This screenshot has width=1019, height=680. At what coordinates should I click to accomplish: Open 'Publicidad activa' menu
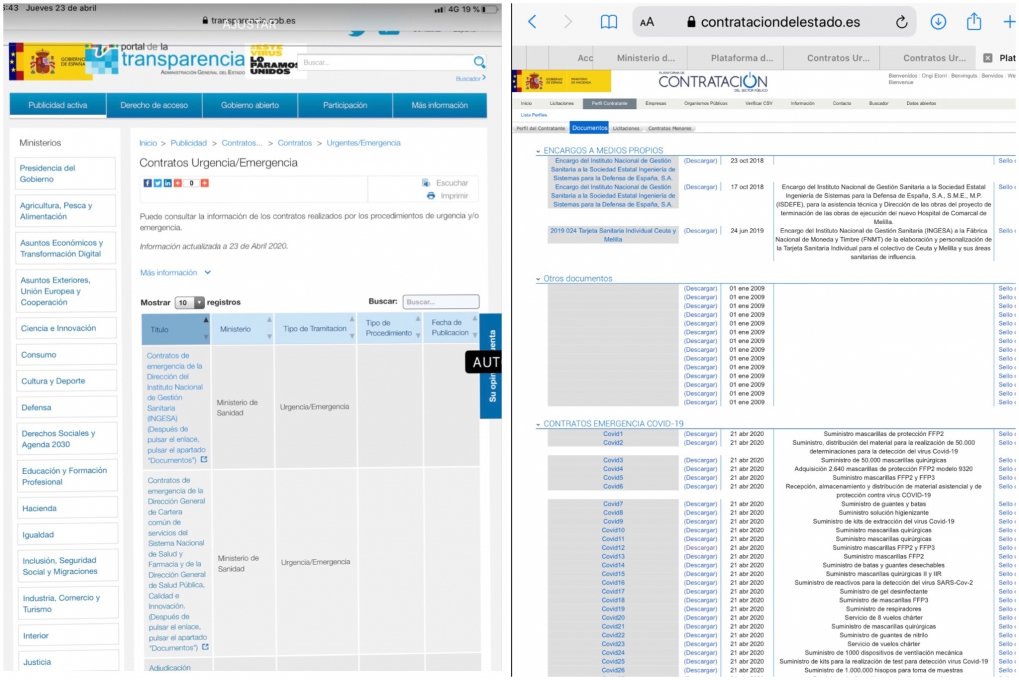click(58, 105)
